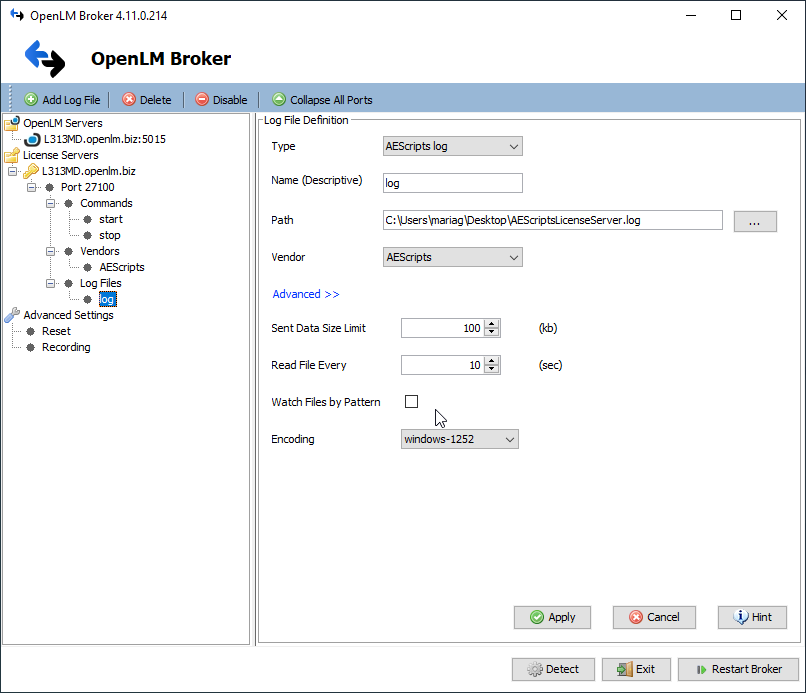Click the Add Log File toolbar icon
806x693 pixels.
(31, 100)
